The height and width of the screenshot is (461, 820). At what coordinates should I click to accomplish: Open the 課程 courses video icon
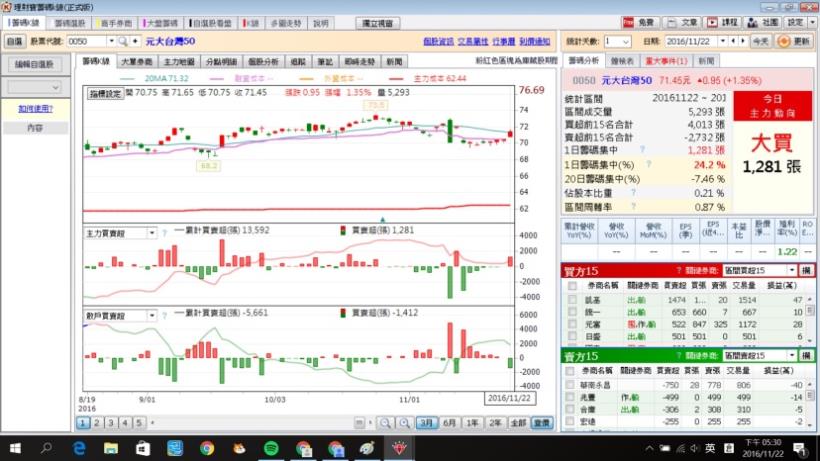click(722, 22)
